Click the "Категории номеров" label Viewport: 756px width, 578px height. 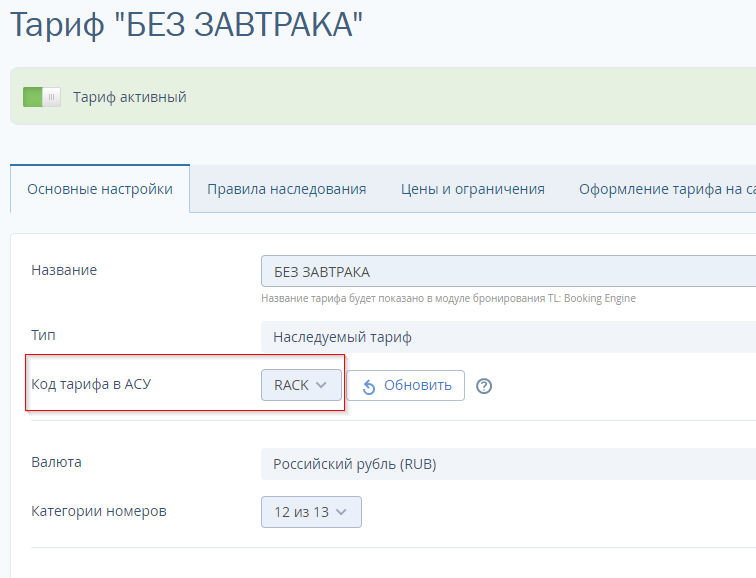pos(99,511)
